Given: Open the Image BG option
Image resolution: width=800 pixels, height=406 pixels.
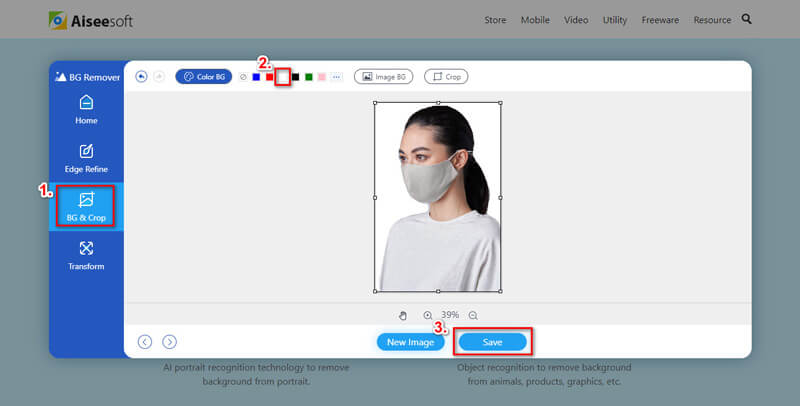Looking at the screenshot, I should tap(383, 77).
